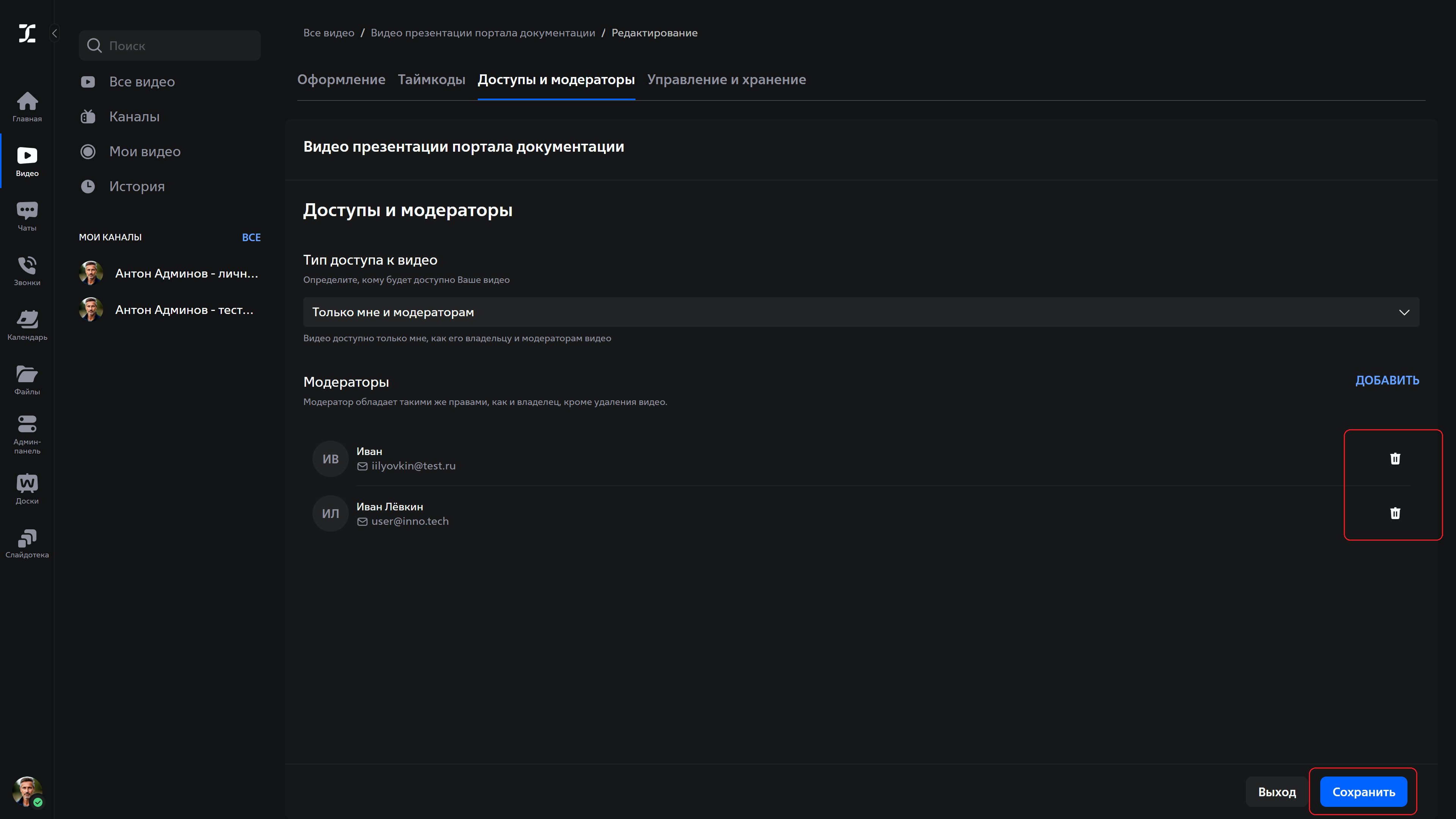
Task: Click the Поиск search field
Action: (x=169, y=45)
